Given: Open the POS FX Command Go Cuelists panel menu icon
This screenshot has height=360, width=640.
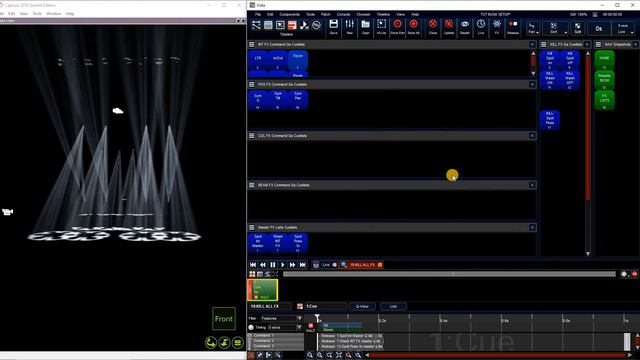Looking at the screenshot, I should [252, 84].
